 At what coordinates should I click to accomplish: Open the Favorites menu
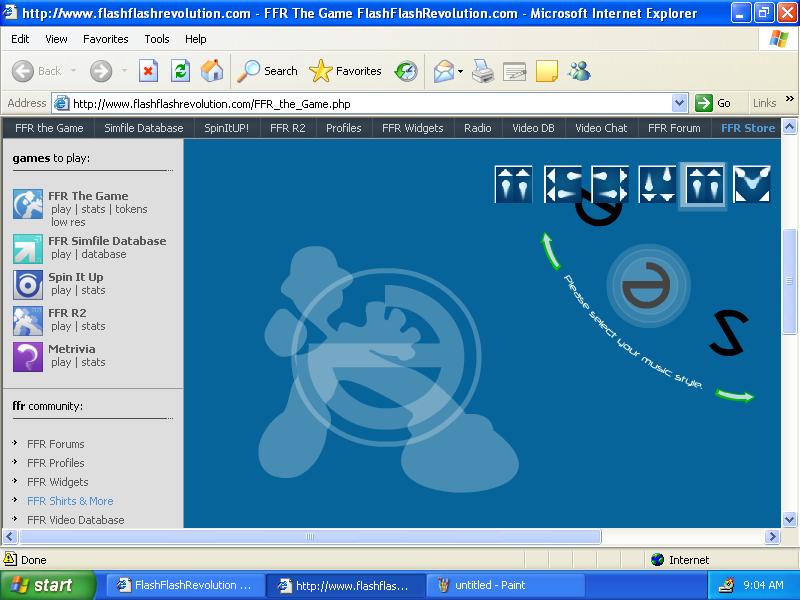(106, 39)
